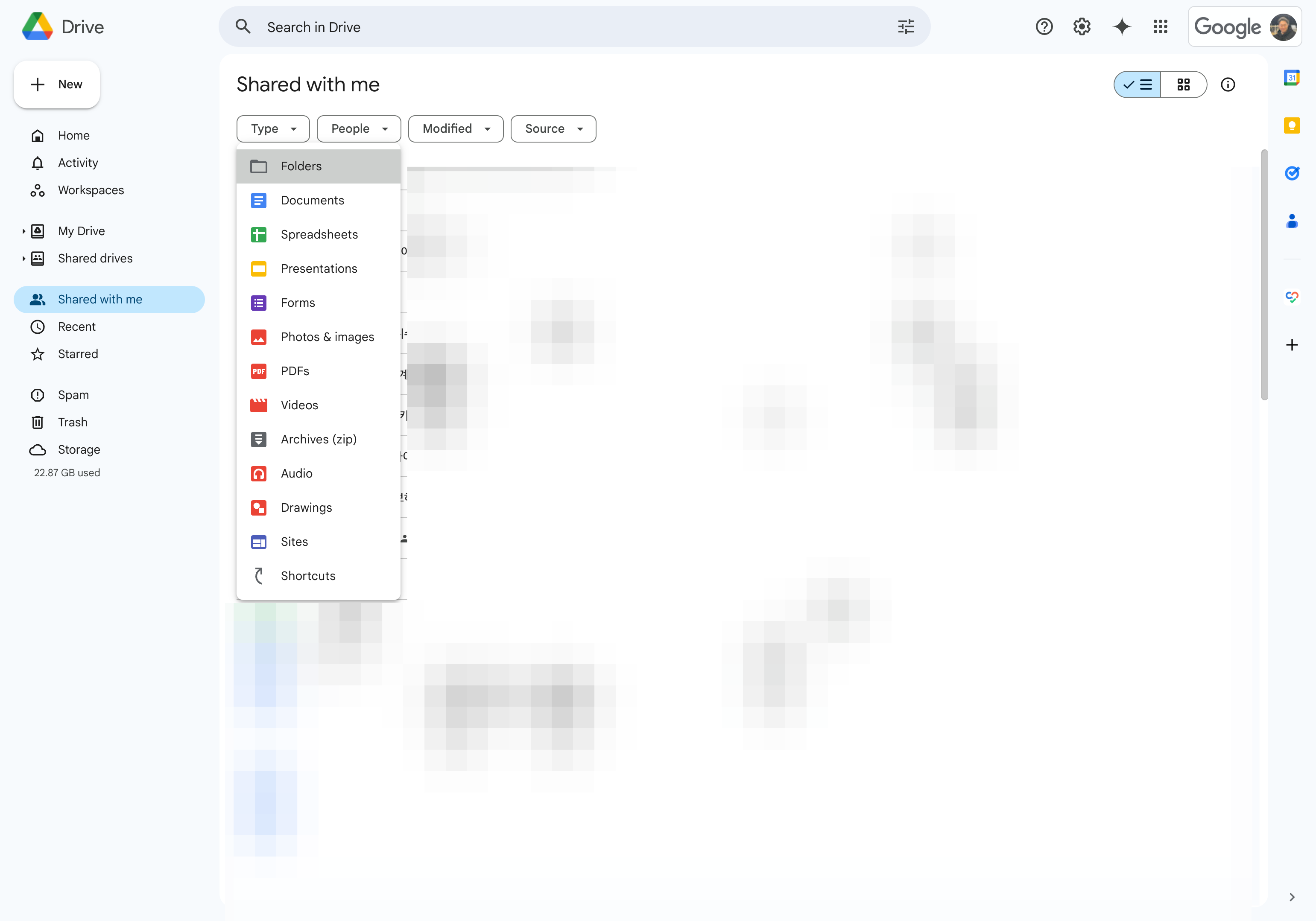Click the New button
Screen dimensions: 1316x921
point(57,85)
